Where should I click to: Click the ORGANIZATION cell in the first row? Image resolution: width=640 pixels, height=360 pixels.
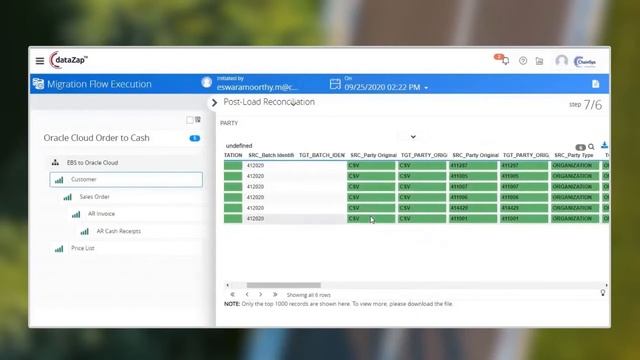click(574, 165)
